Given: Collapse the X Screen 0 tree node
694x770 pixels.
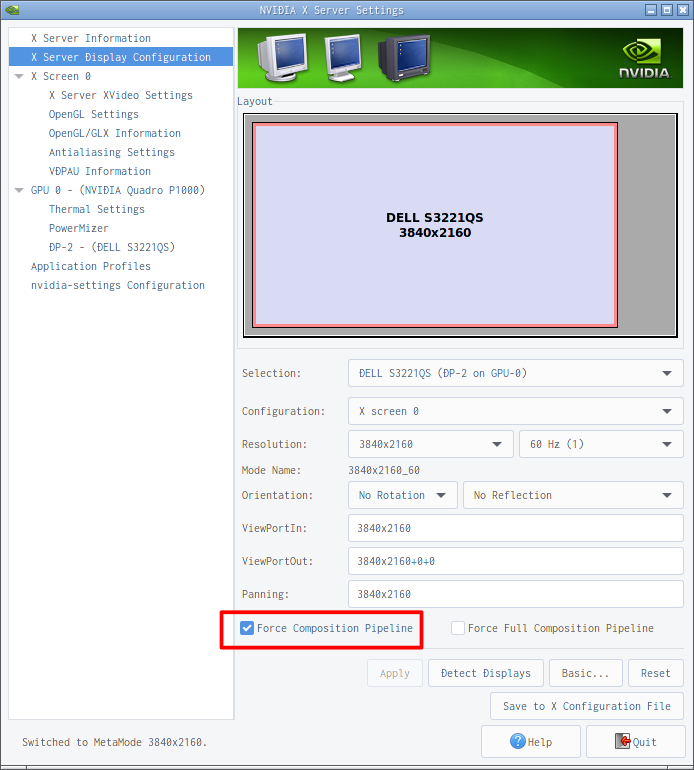Looking at the screenshot, I should (x=19, y=77).
